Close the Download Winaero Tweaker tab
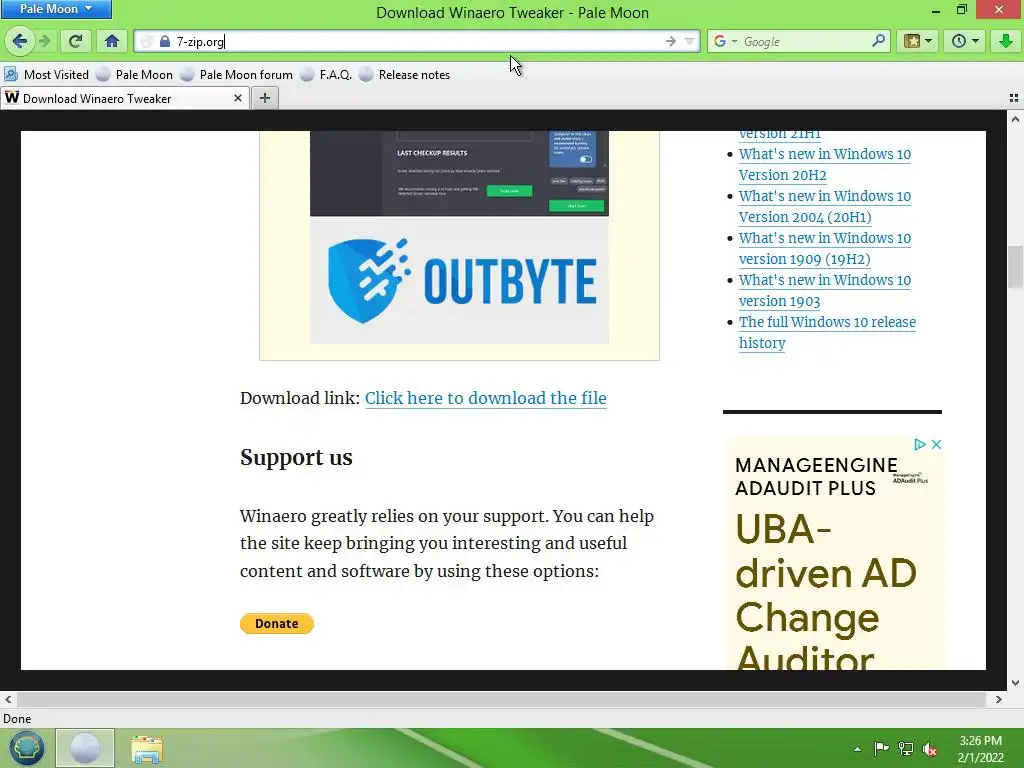Viewport: 1024px width, 768px height. tap(238, 98)
